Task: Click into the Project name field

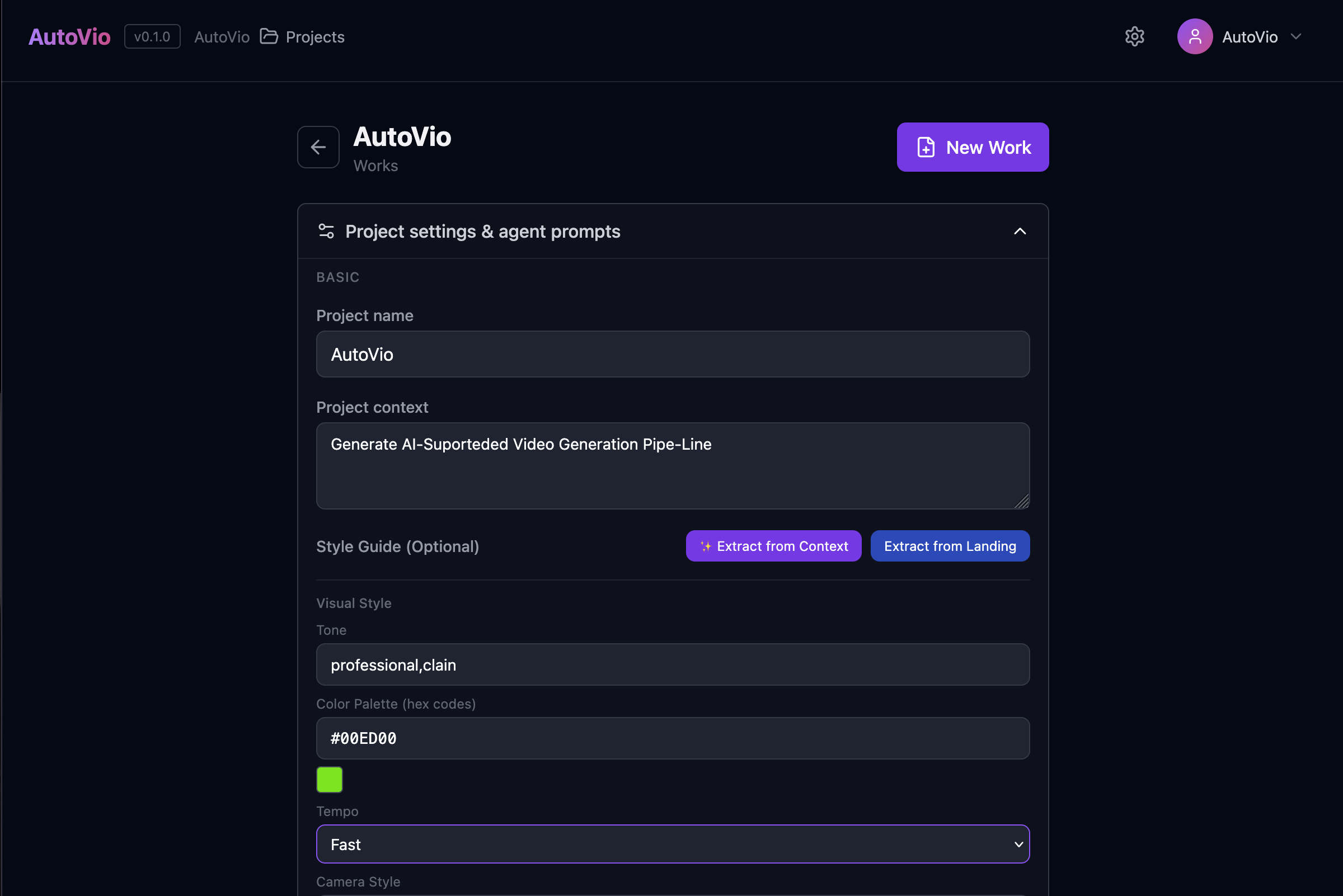Action: (673, 354)
